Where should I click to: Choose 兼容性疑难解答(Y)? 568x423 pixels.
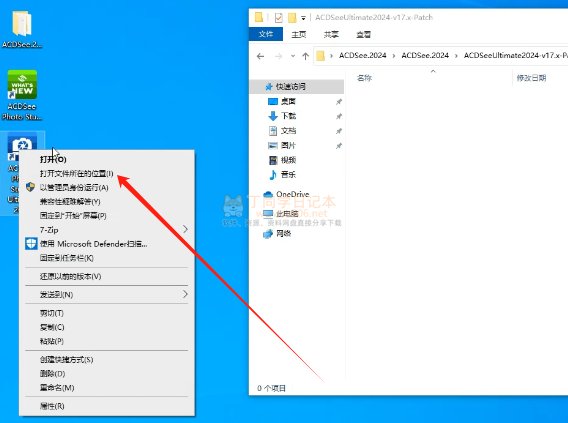coord(107,201)
